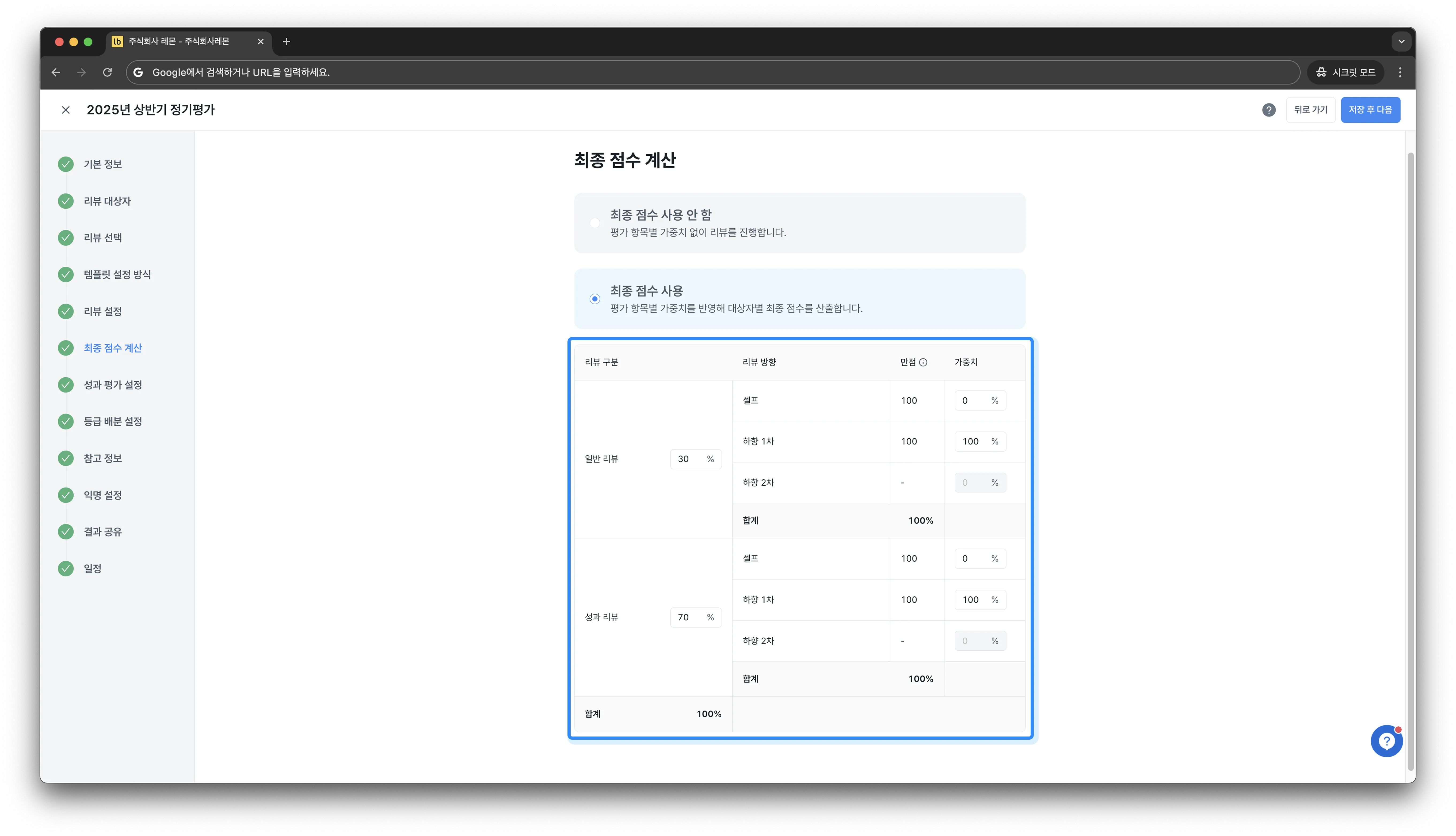The image size is (1456, 836).
Task: Open the 일정 step
Action: click(x=93, y=569)
